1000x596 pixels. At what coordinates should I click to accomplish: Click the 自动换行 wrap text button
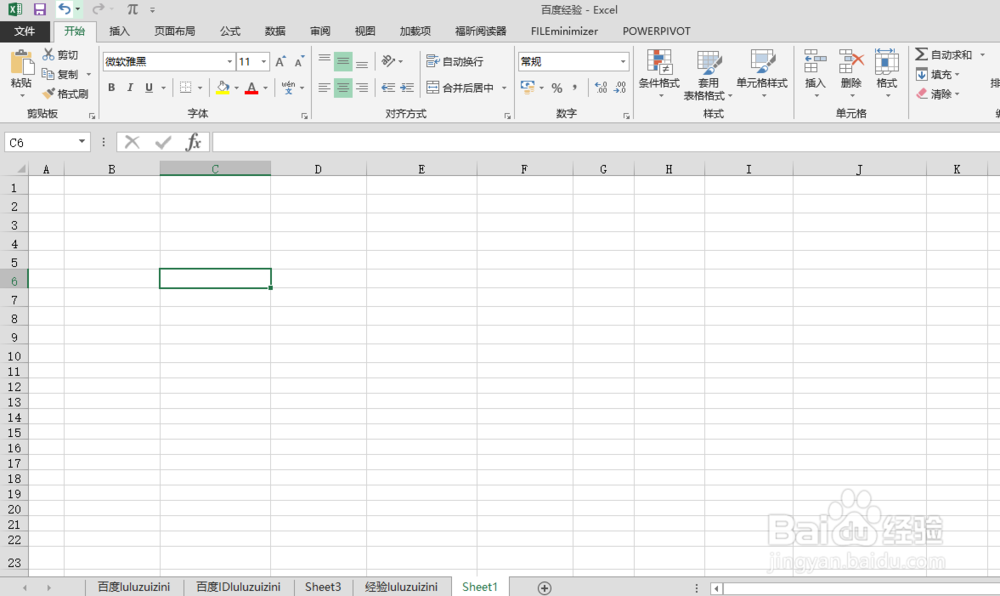pos(455,61)
